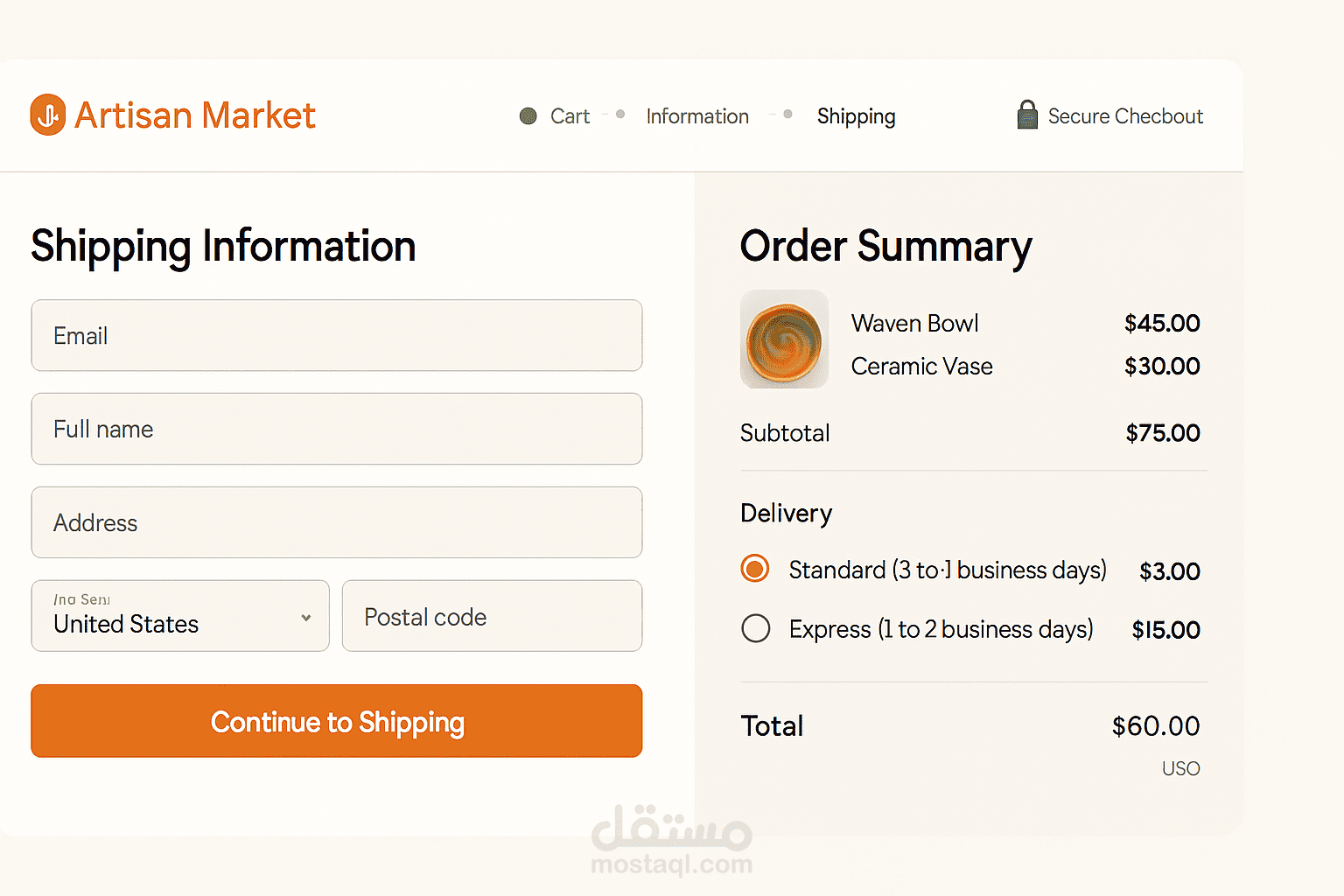Click the Address input field

point(337,522)
